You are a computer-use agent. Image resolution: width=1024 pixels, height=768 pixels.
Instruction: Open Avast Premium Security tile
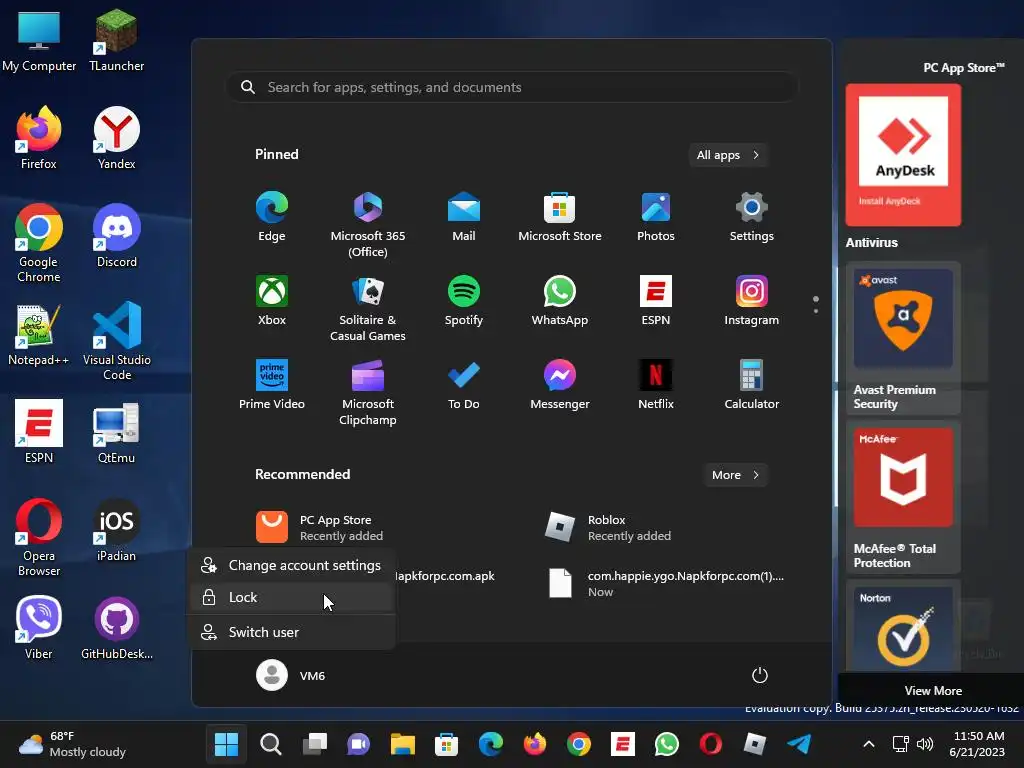coord(903,338)
